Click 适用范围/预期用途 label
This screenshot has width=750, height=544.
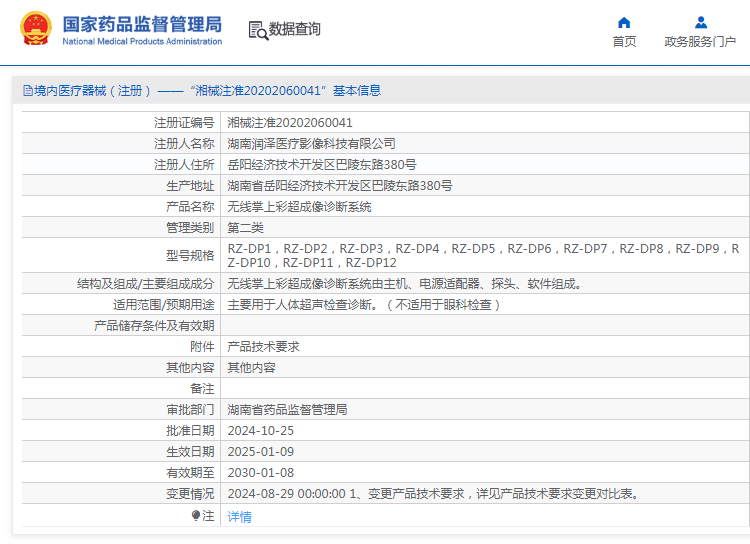point(164,305)
